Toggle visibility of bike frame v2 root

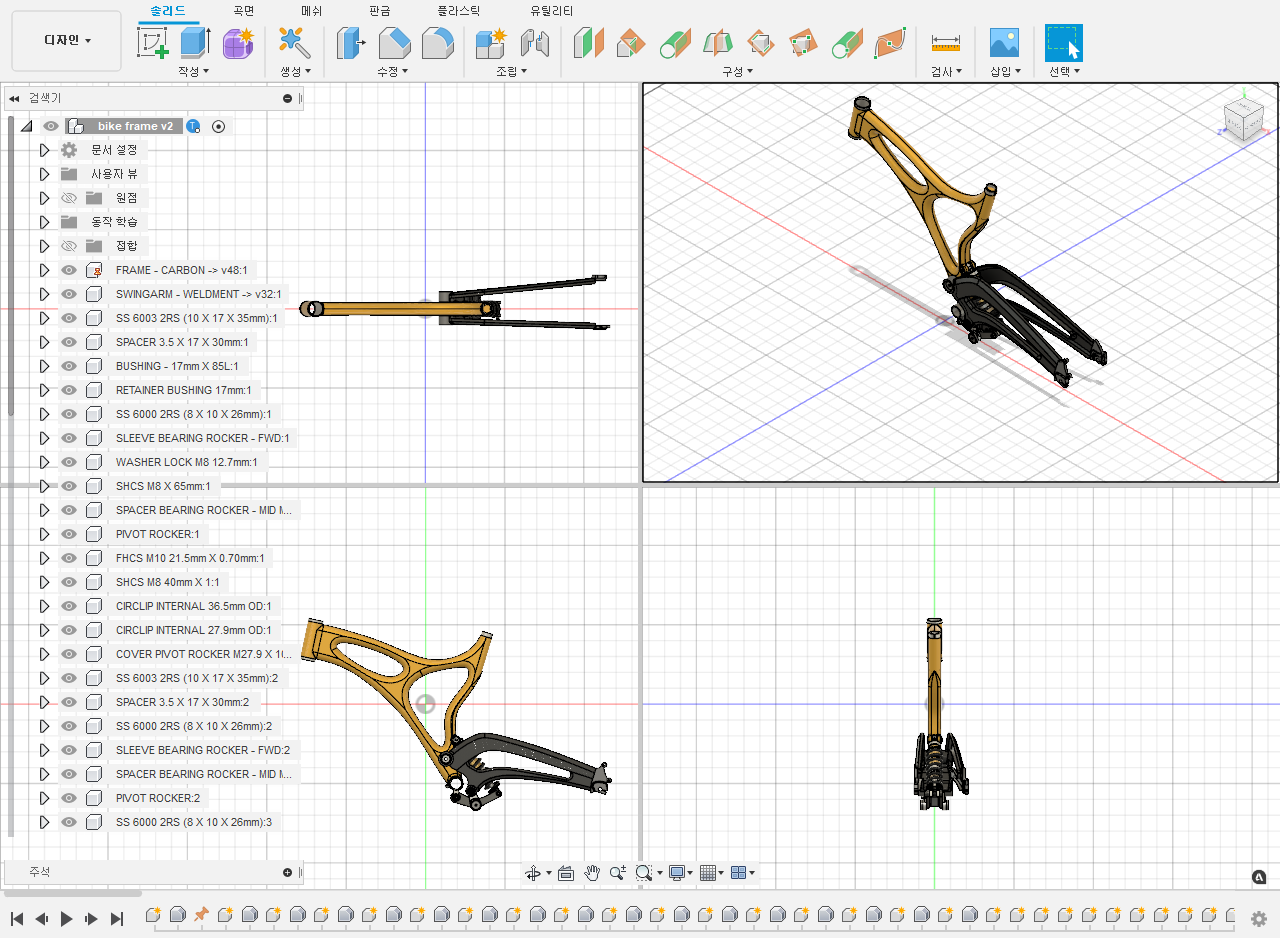coord(51,126)
